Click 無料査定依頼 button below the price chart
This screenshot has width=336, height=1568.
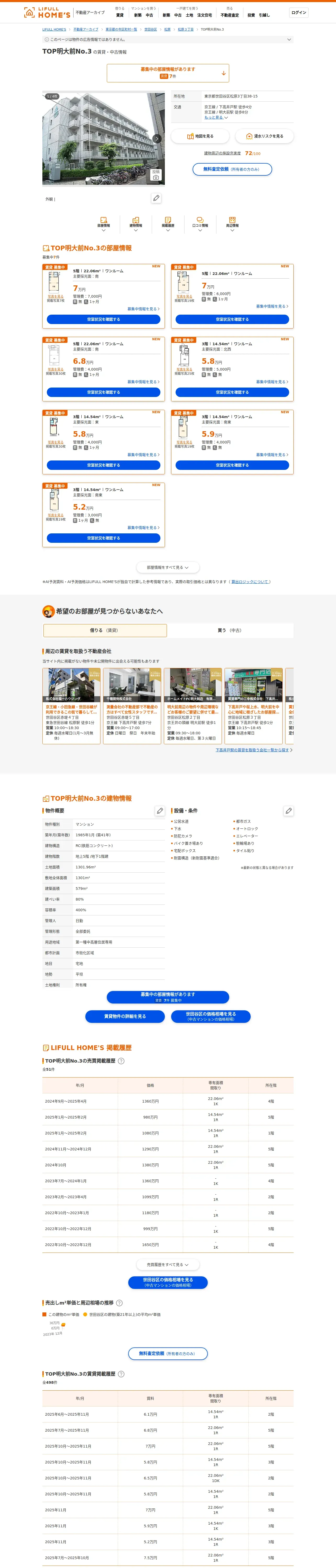[x=168, y=1354]
